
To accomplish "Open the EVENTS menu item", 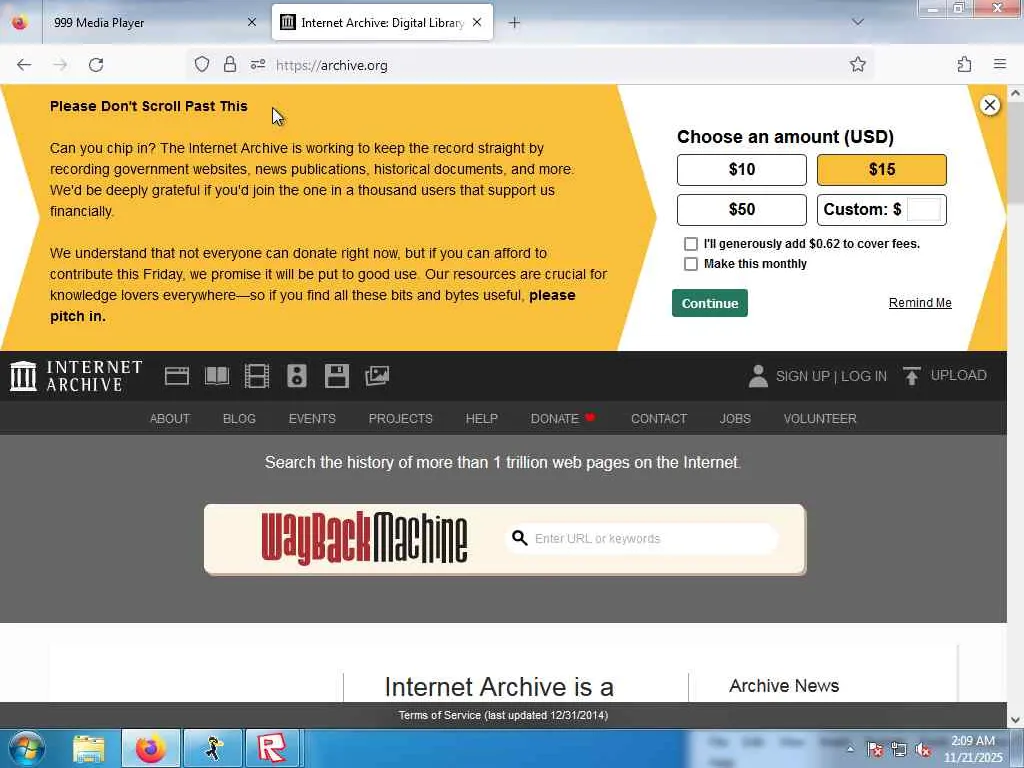I will 312,419.
